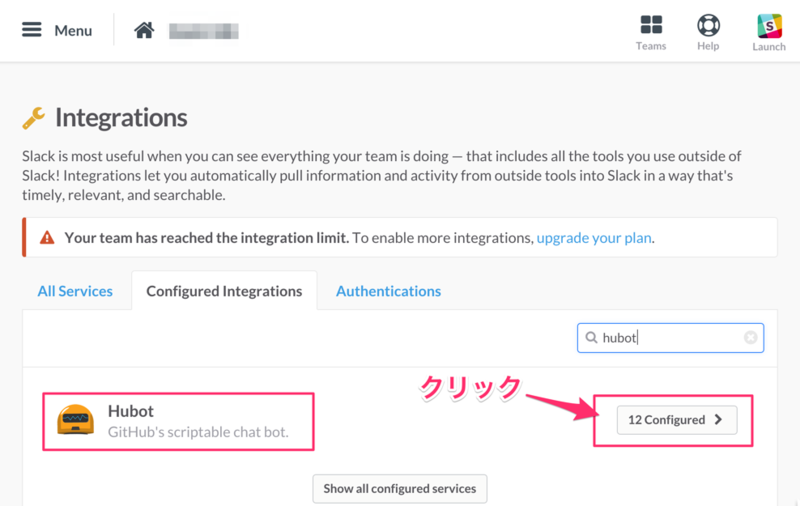Go to the home house icon
The image size is (800, 506).
(144, 30)
